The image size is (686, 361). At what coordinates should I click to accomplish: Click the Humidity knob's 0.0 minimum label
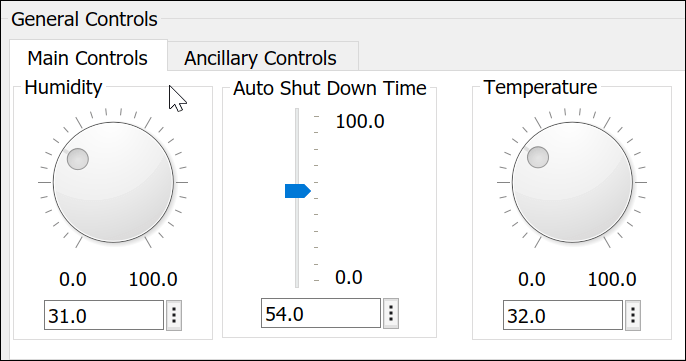(x=73, y=279)
